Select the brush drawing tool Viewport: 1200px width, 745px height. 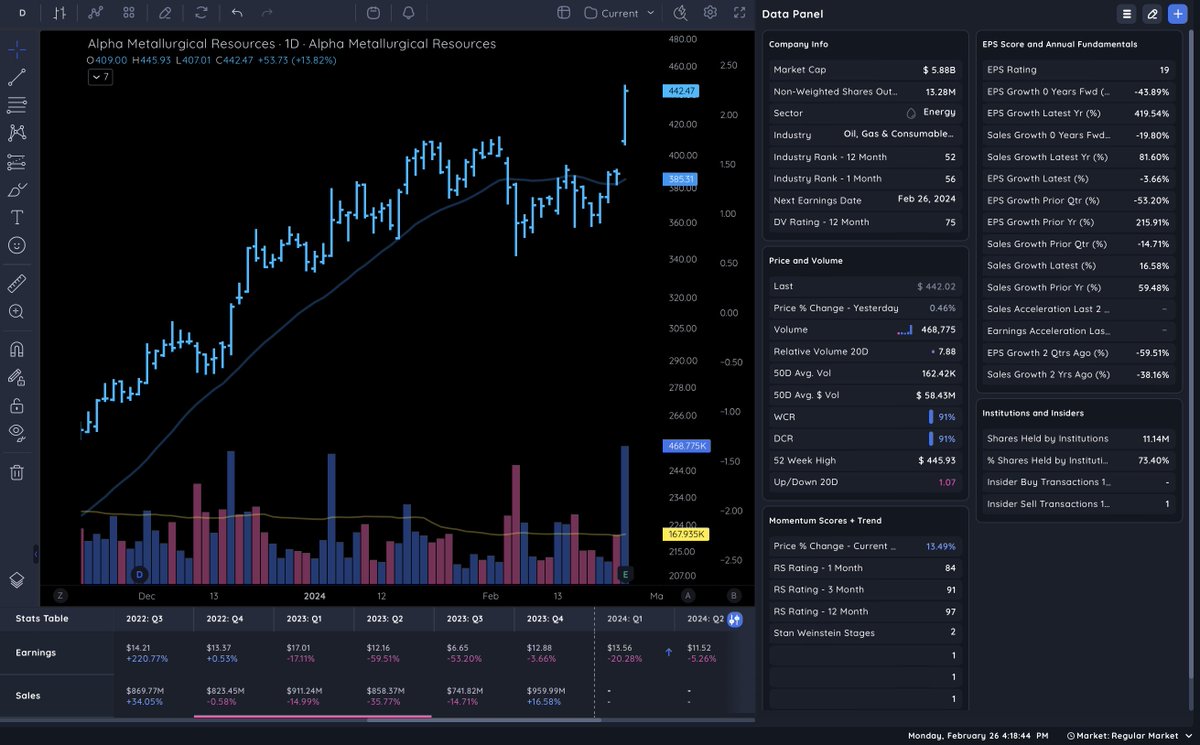(17, 189)
